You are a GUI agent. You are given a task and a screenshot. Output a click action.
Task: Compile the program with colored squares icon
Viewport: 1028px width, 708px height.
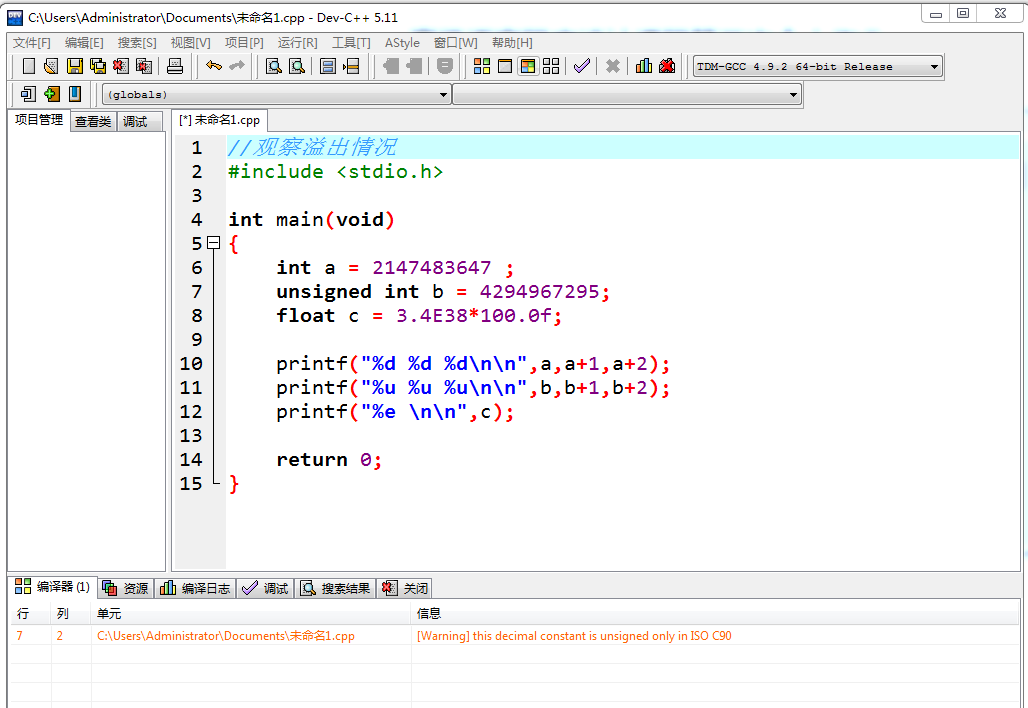(482, 66)
